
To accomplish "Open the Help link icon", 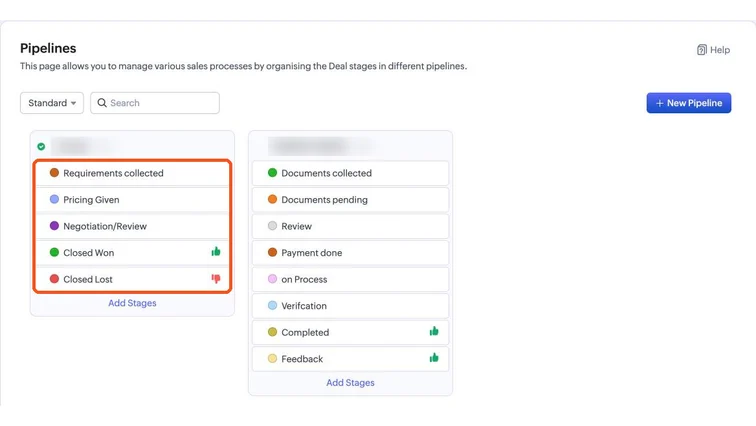I will (x=702, y=50).
